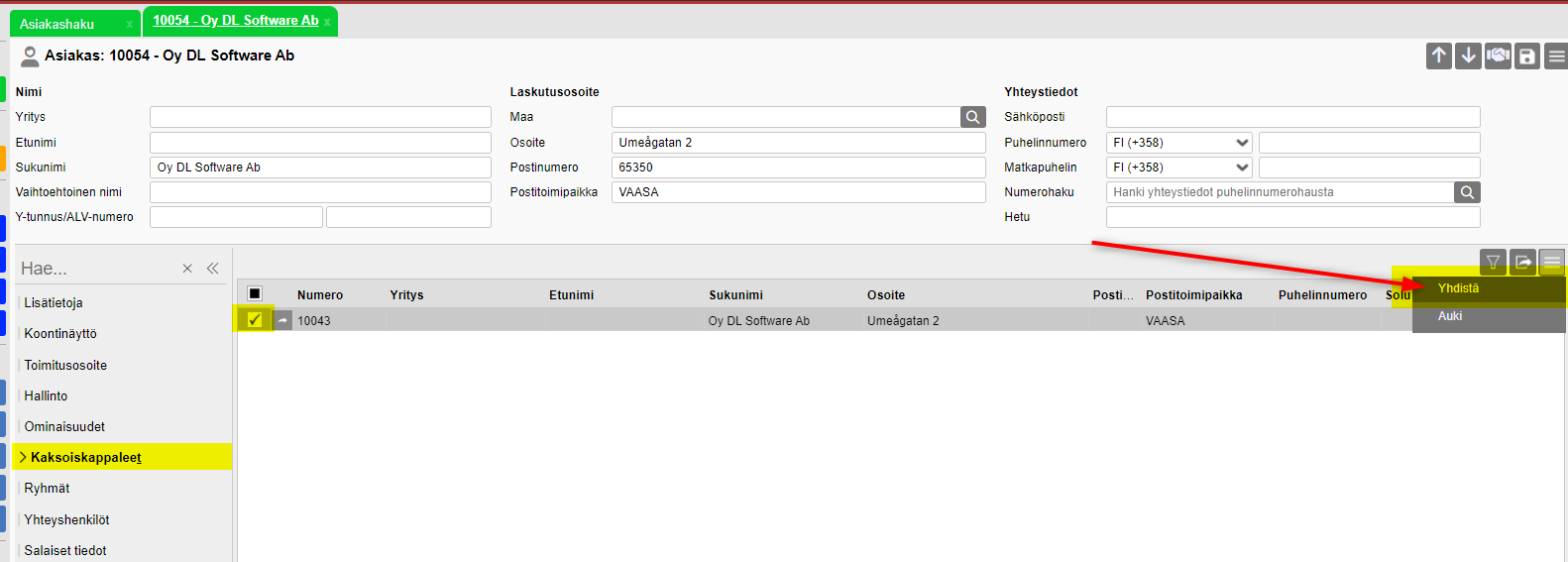1568x562 pixels.
Task: Click the first Y-tunnus/ALV-numero field
Action: click(236, 217)
